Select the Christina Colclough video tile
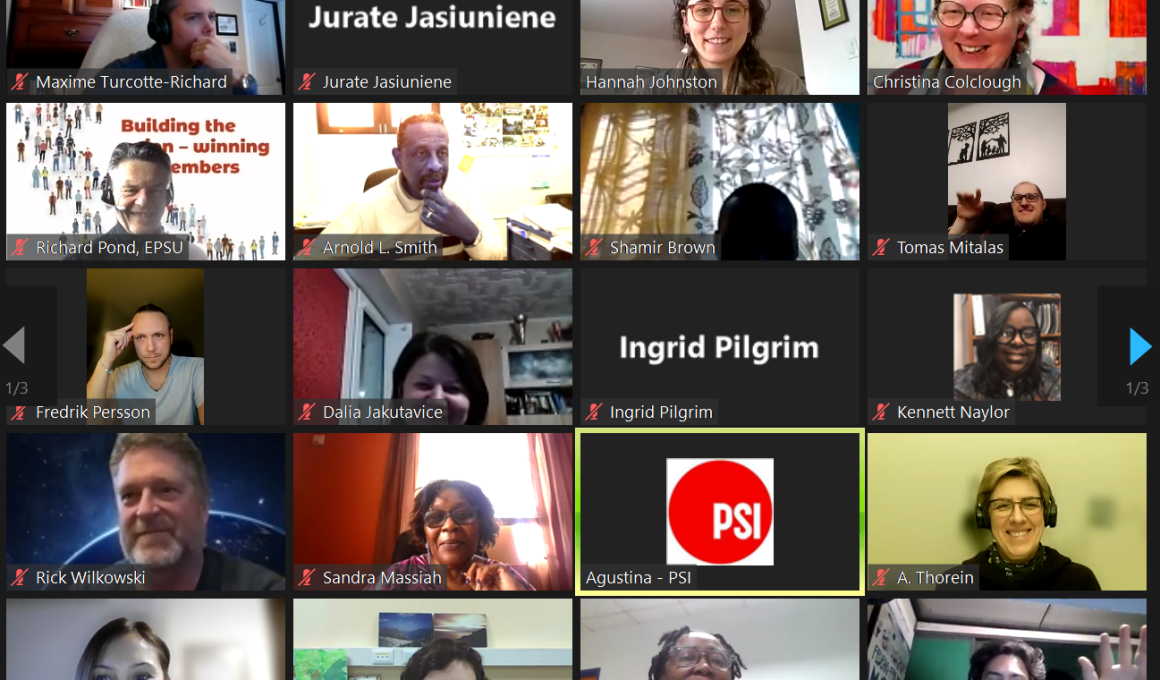This screenshot has width=1160, height=680. (1006, 40)
